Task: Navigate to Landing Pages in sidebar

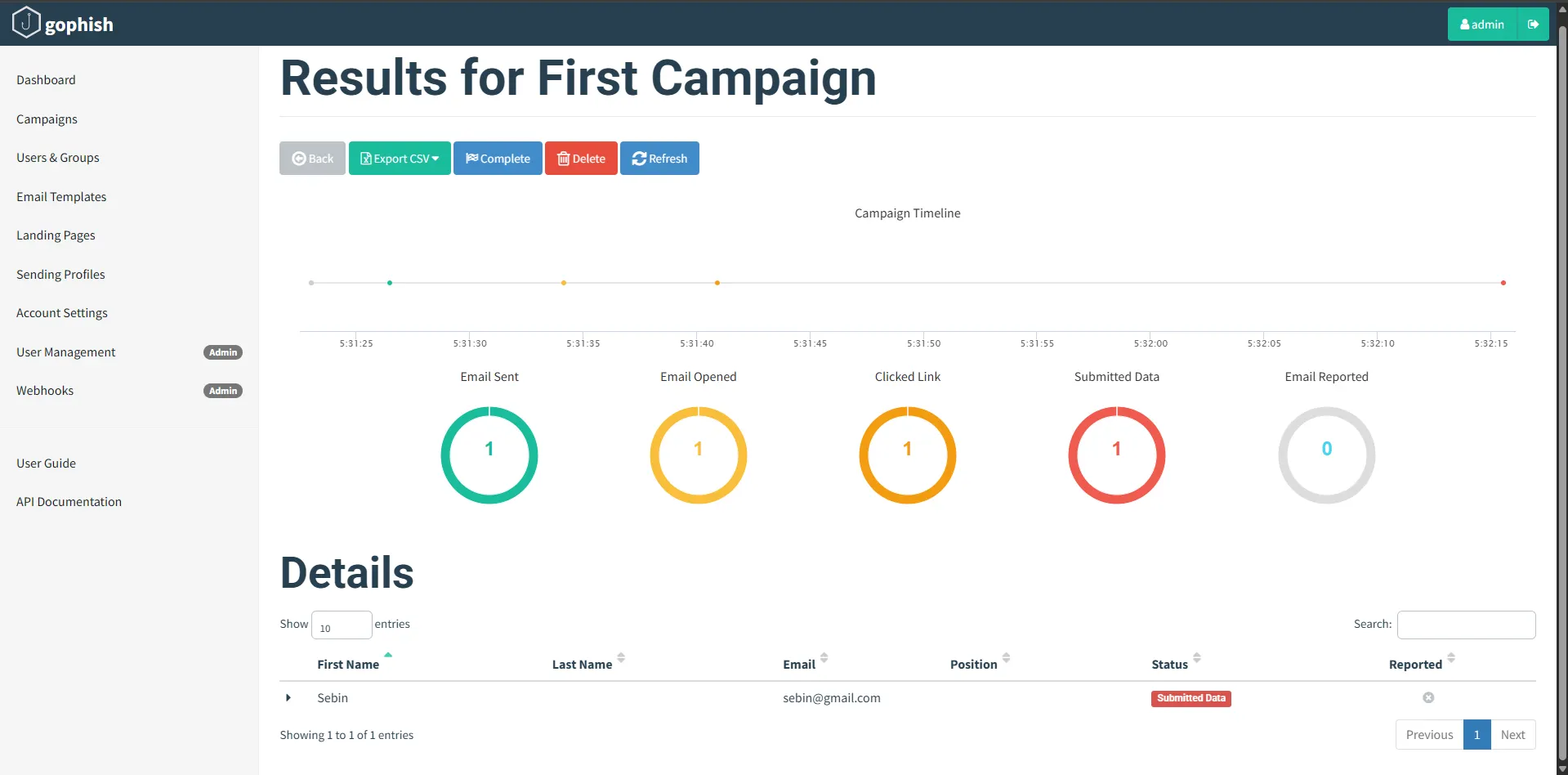Action: (x=56, y=235)
